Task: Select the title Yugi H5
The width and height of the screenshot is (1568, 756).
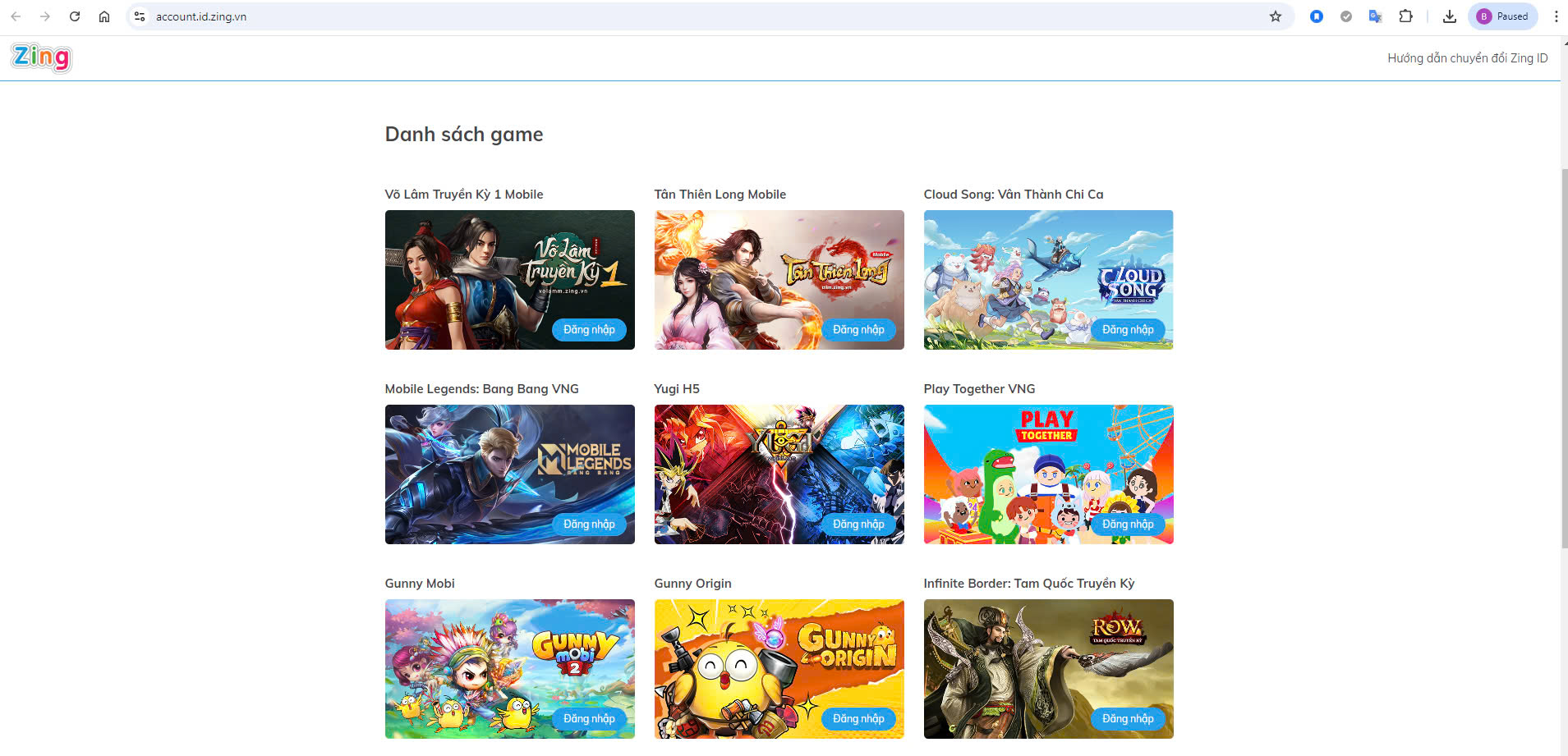Action: tap(677, 389)
